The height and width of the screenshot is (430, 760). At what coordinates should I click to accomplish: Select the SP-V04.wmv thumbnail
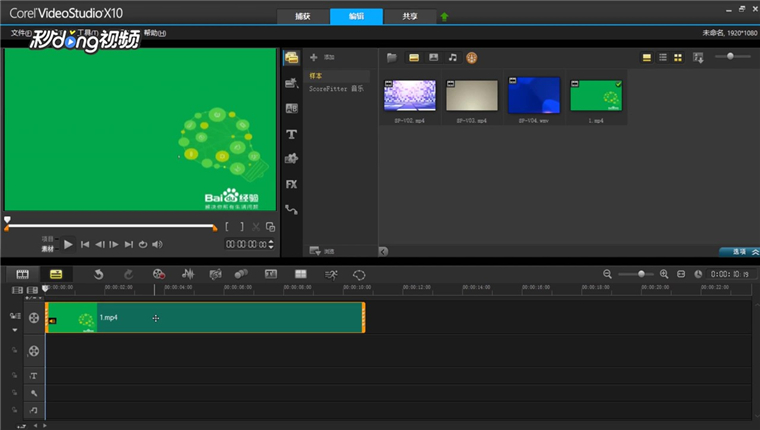[534, 96]
